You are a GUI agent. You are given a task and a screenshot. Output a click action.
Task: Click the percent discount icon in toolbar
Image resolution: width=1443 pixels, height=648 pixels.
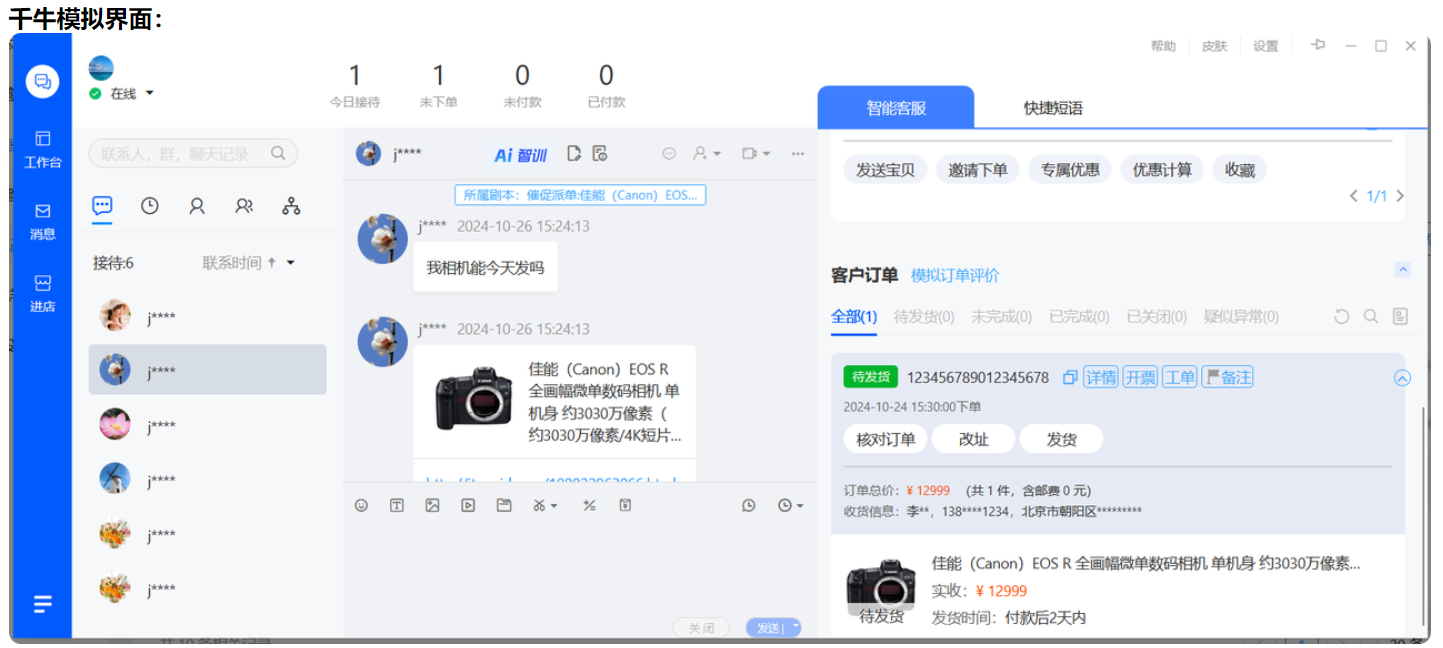(589, 505)
